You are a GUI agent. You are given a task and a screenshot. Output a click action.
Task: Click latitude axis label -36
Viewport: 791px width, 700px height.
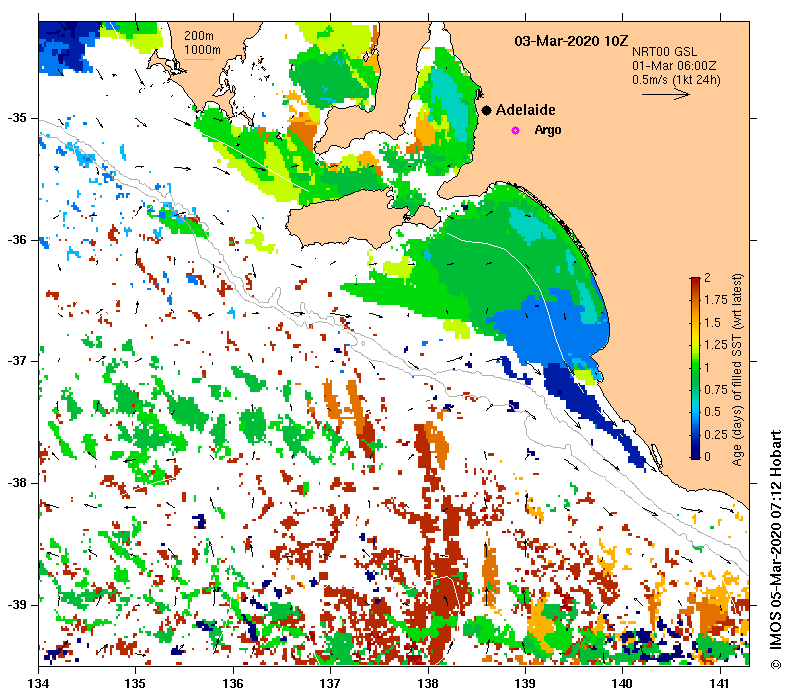[17, 240]
